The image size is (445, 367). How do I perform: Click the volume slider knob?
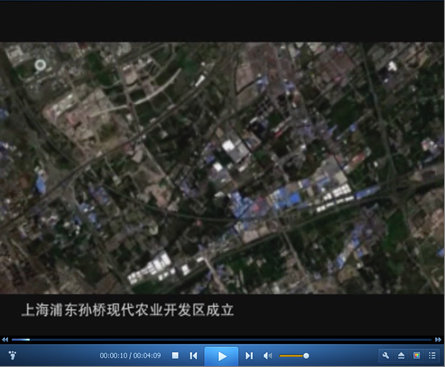[306, 356]
